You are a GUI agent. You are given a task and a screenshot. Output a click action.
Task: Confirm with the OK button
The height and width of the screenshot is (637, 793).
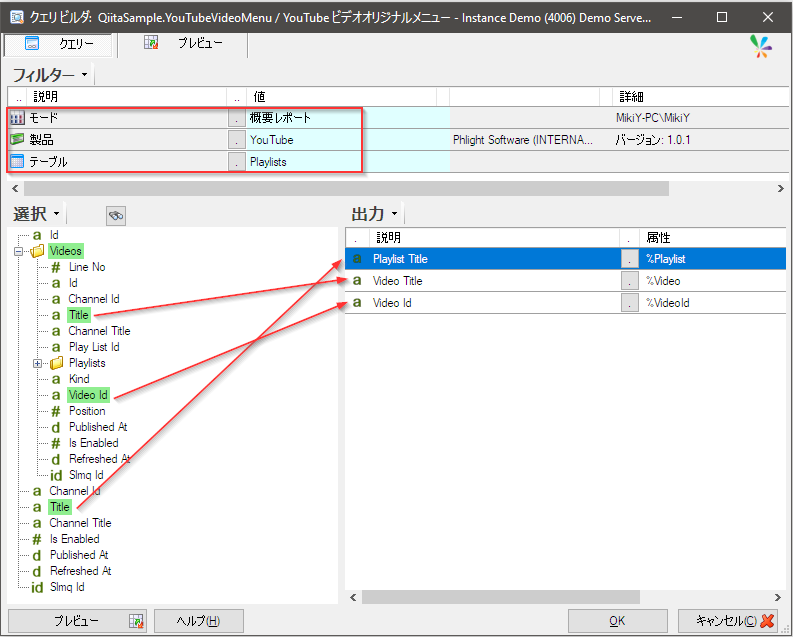pos(617,621)
